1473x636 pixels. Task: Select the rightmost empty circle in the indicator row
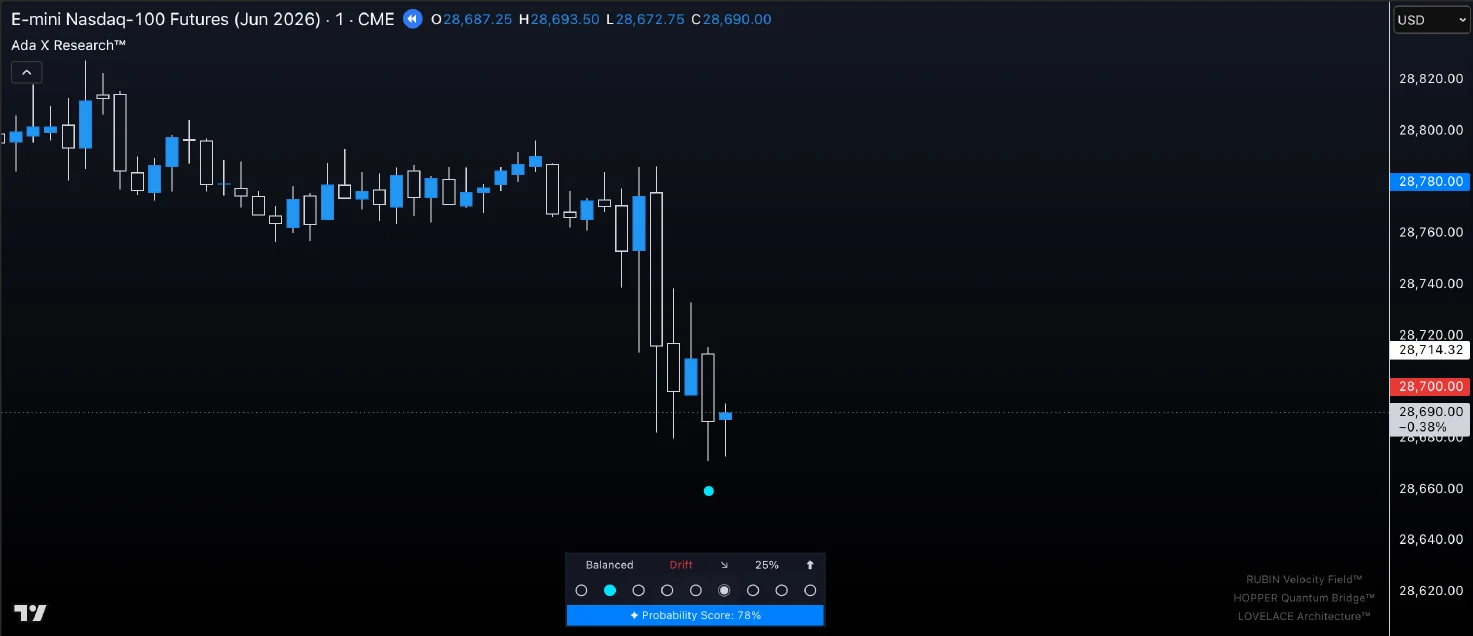pyautogui.click(x=810, y=591)
